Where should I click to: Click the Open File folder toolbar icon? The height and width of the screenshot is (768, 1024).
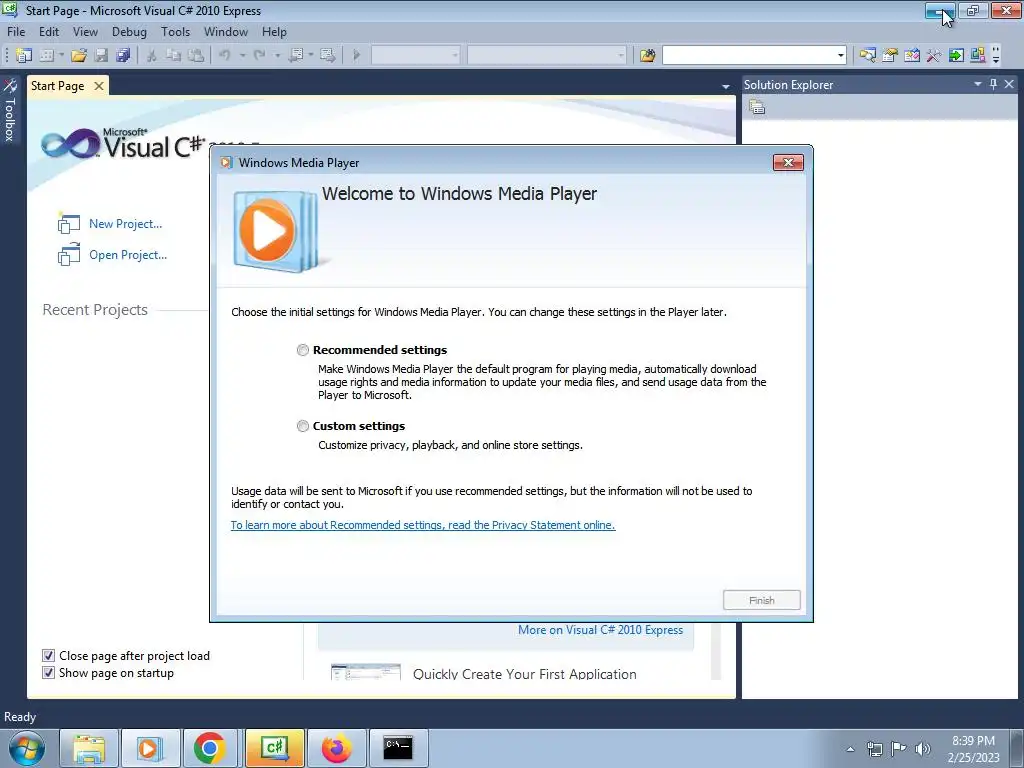(x=79, y=56)
